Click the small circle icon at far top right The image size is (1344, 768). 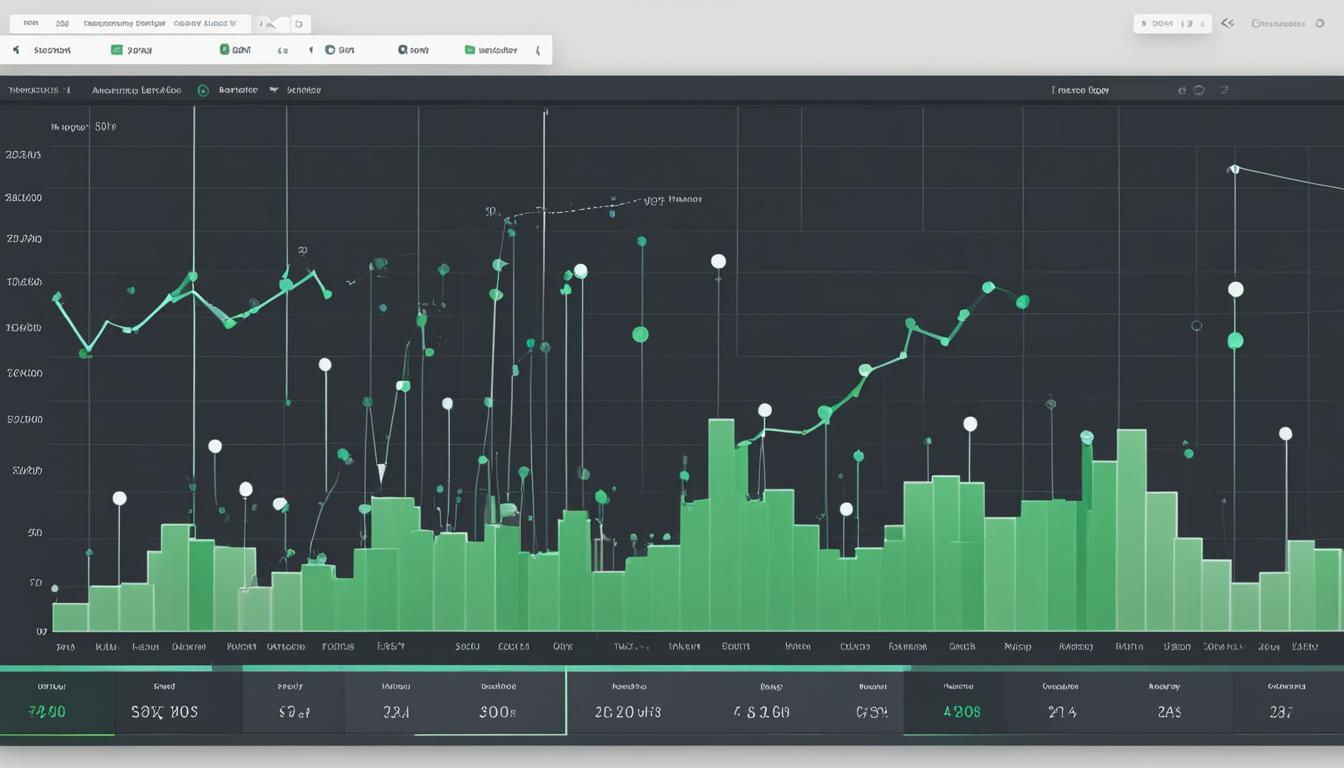tap(1320, 23)
